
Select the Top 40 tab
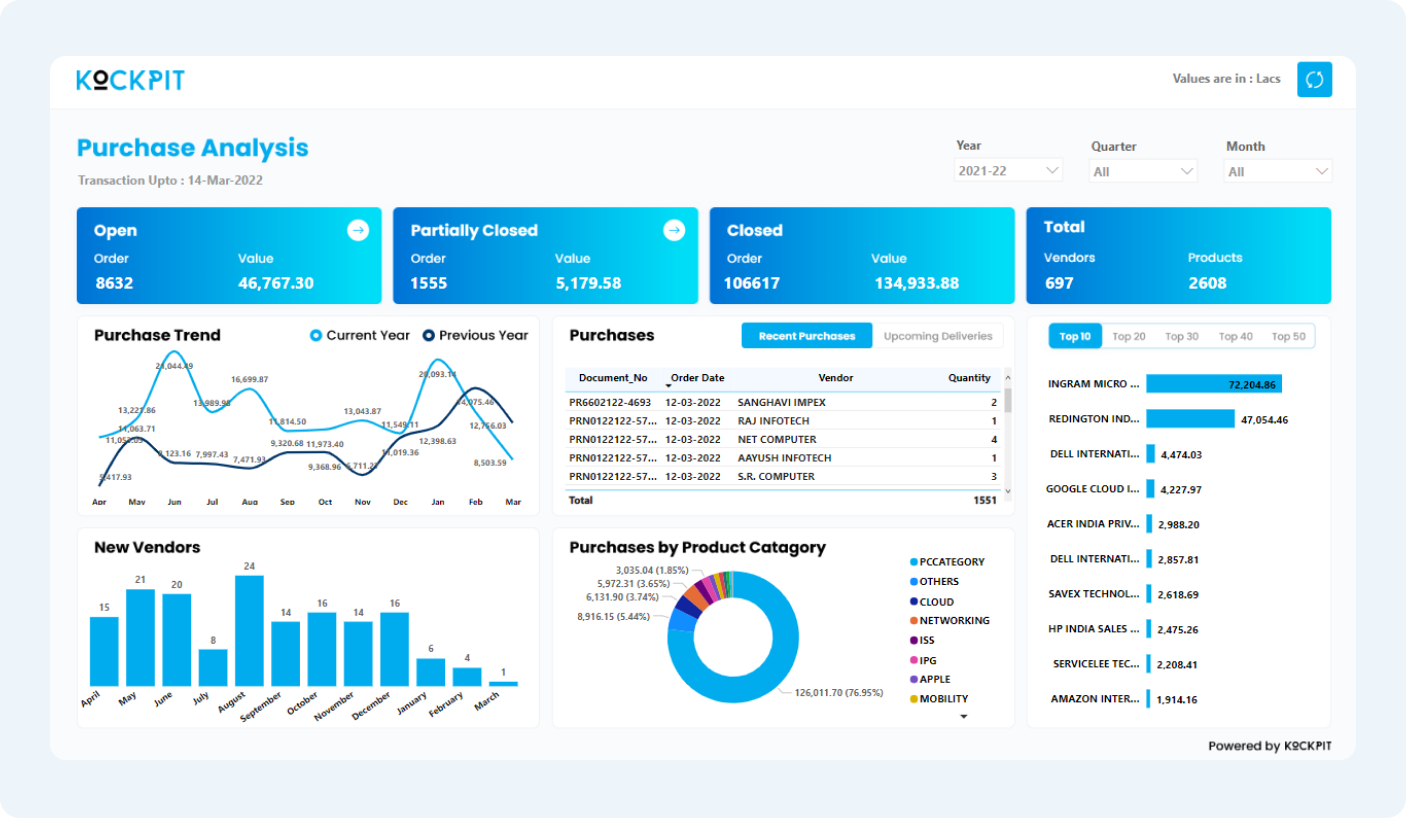click(1236, 337)
